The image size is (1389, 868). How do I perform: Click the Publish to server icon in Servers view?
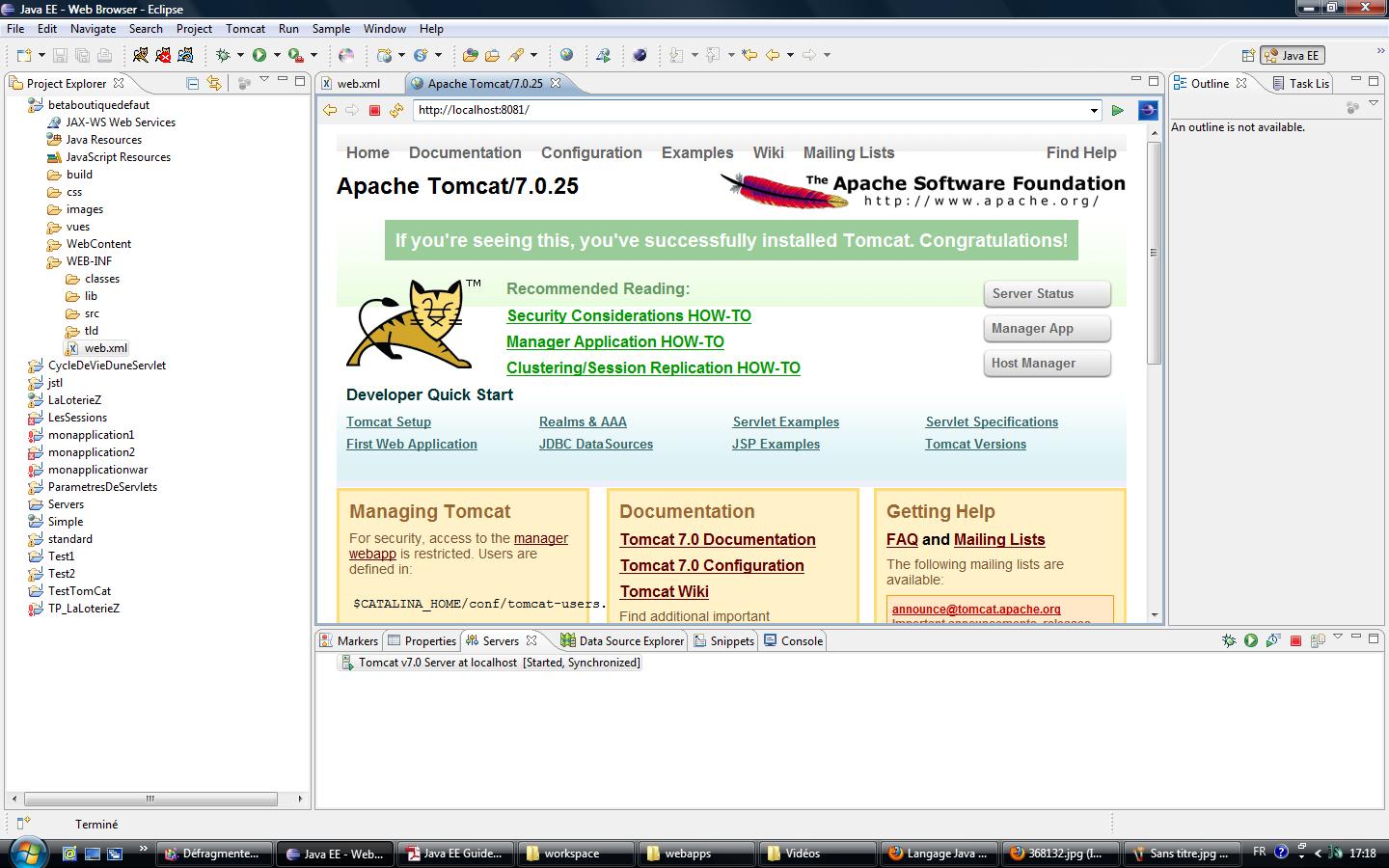tap(1318, 640)
